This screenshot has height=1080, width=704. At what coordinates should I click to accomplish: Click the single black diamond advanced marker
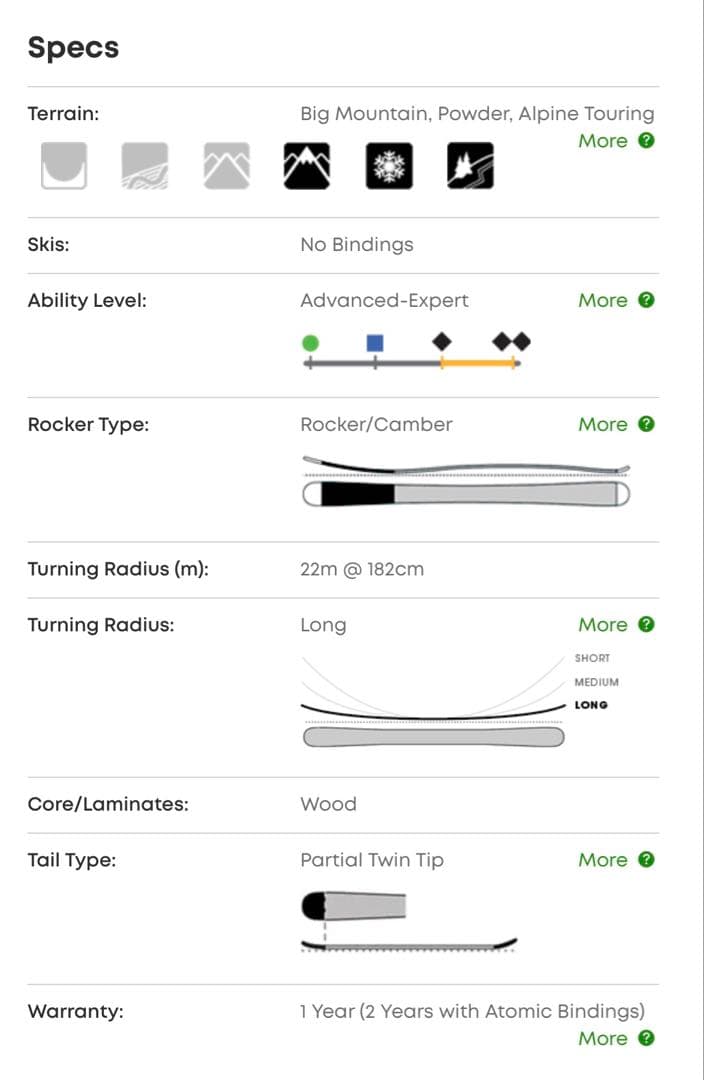pyautogui.click(x=441, y=342)
